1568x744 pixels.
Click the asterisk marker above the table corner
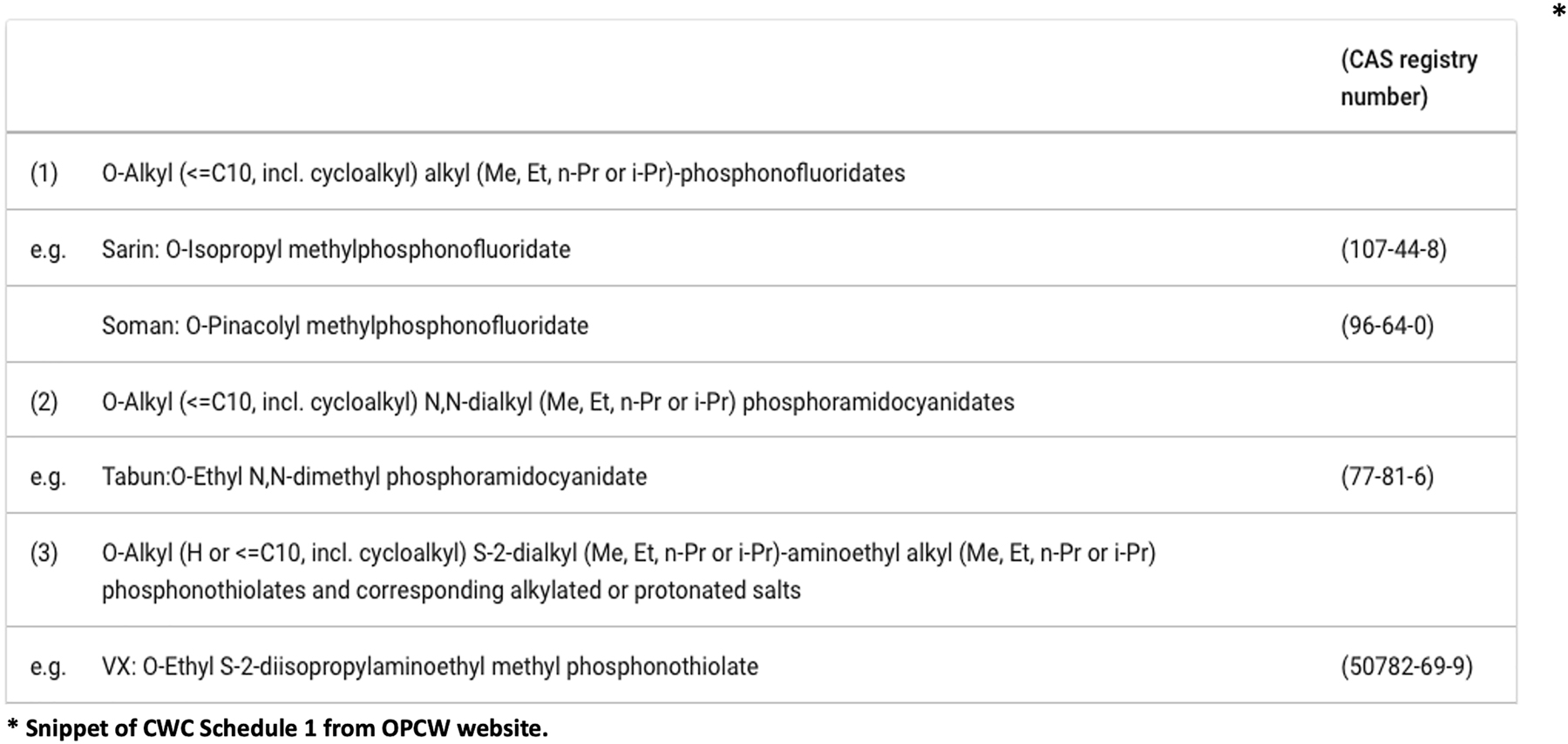click(x=1558, y=11)
